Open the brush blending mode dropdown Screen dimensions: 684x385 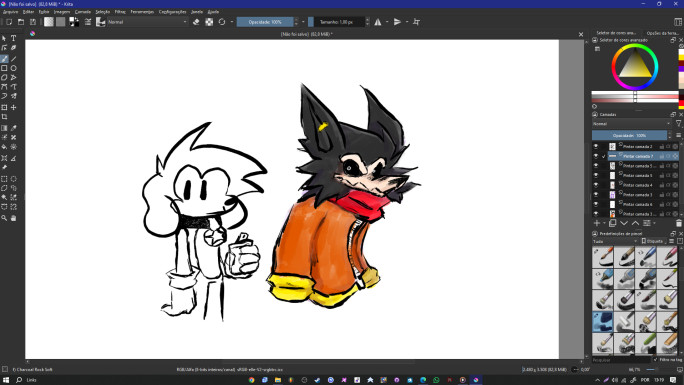click(147, 22)
